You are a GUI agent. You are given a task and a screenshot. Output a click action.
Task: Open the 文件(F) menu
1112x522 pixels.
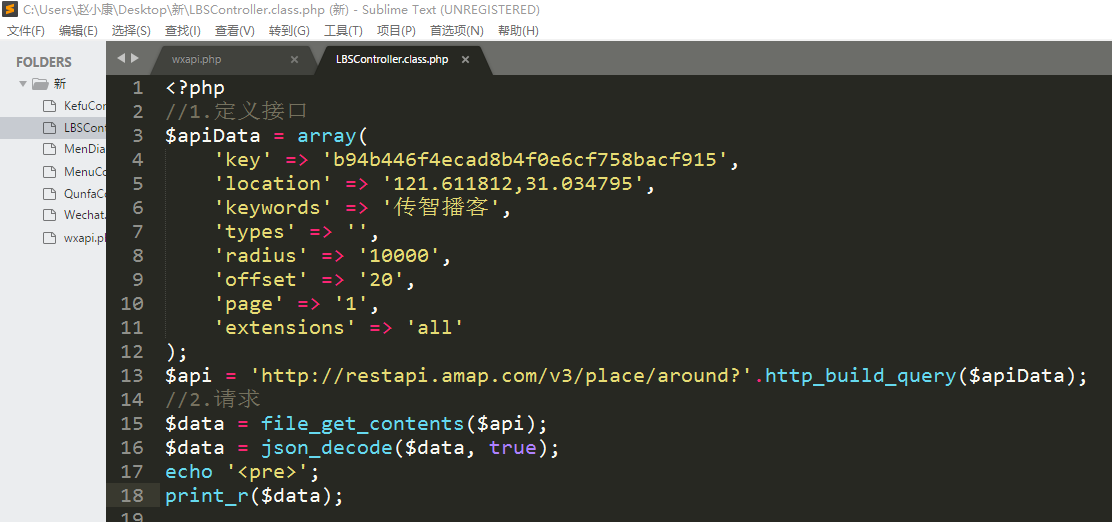26,31
